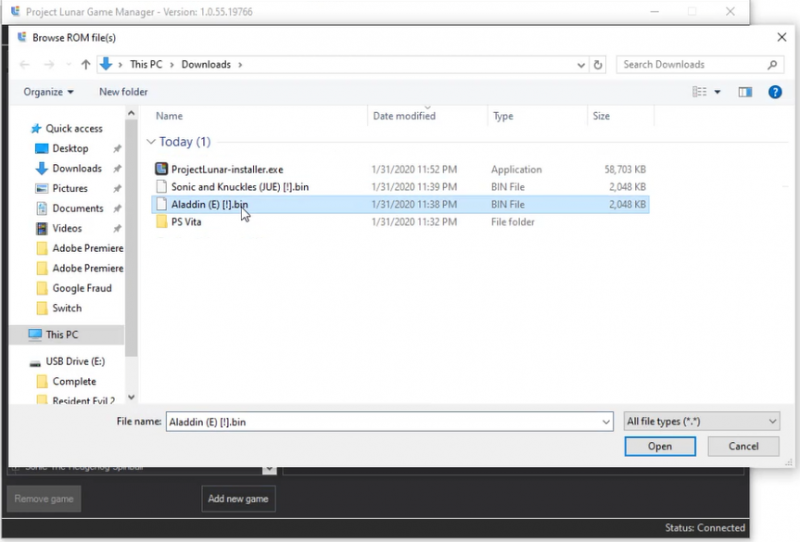Click the sidebar scroll up arrow
The height and width of the screenshot is (542, 800).
point(131,113)
